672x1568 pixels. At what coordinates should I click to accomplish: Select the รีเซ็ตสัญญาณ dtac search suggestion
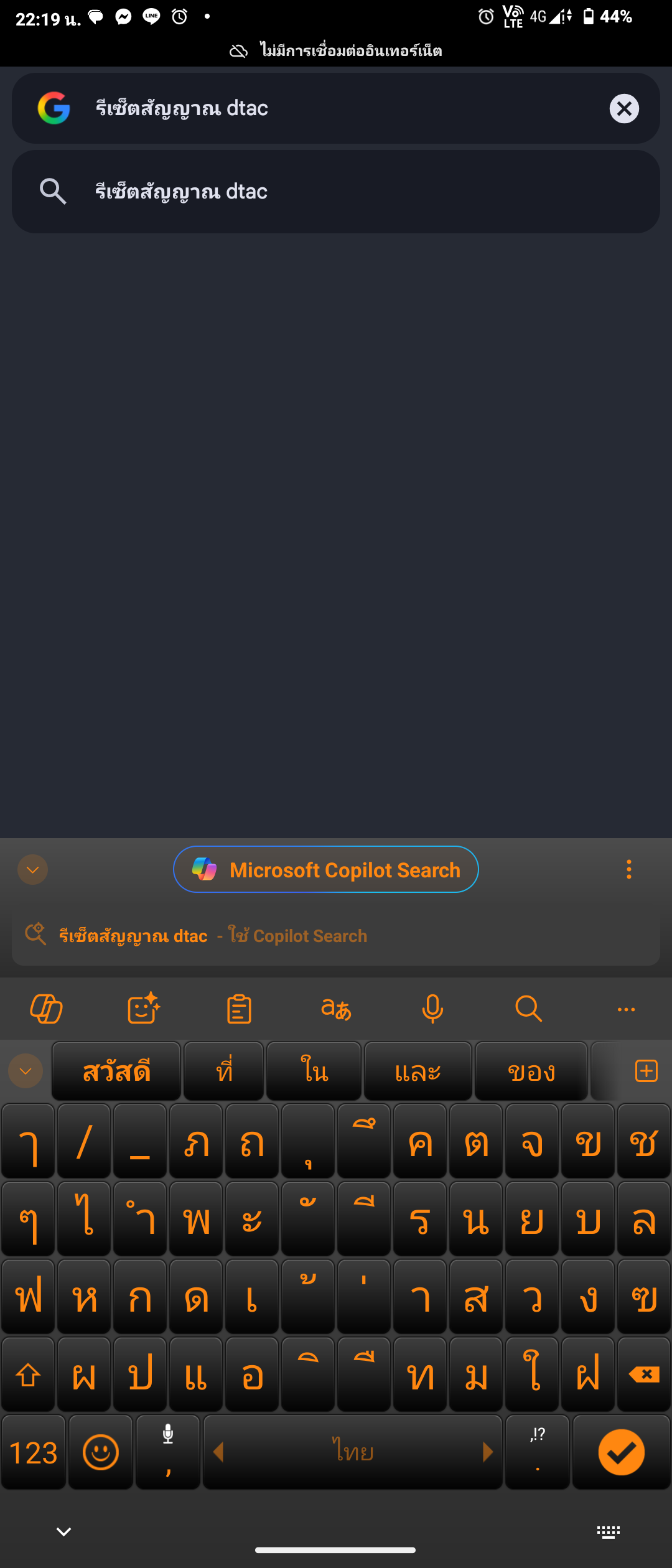336,192
